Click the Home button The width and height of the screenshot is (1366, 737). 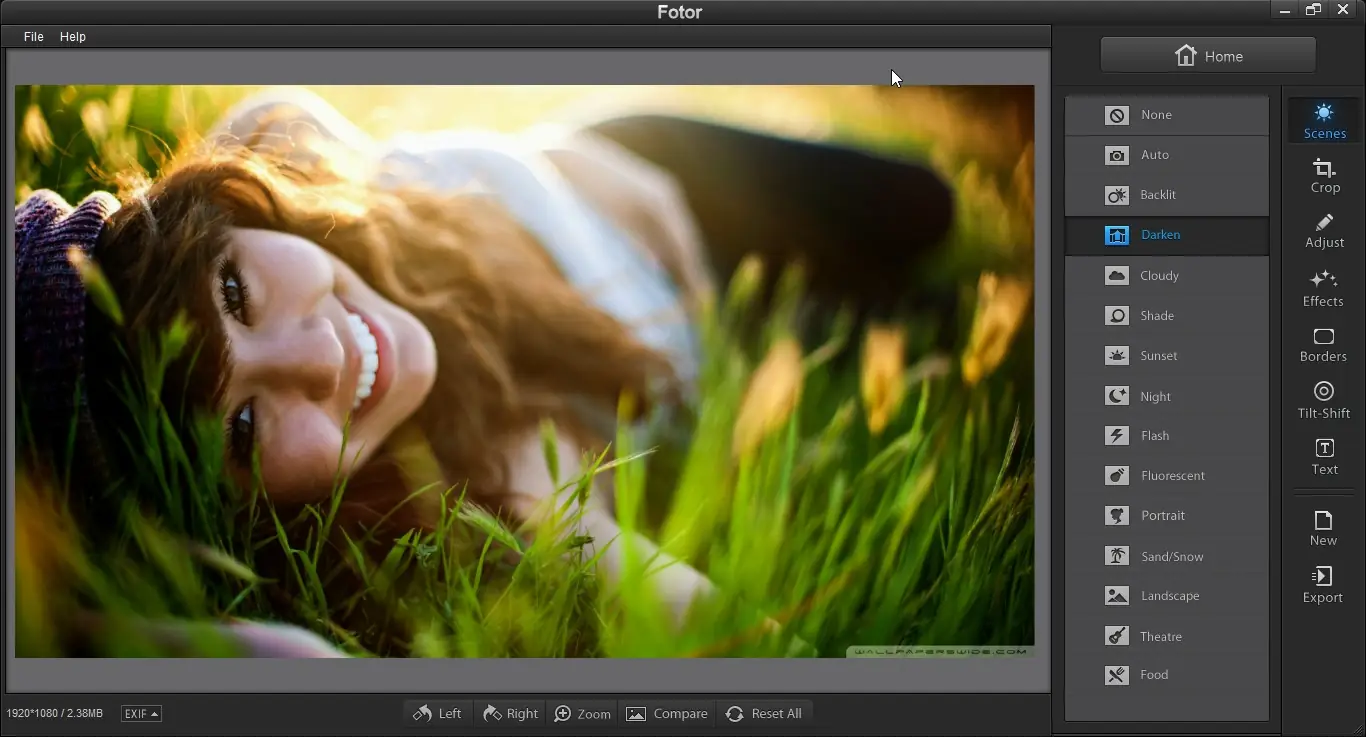click(x=1208, y=56)
